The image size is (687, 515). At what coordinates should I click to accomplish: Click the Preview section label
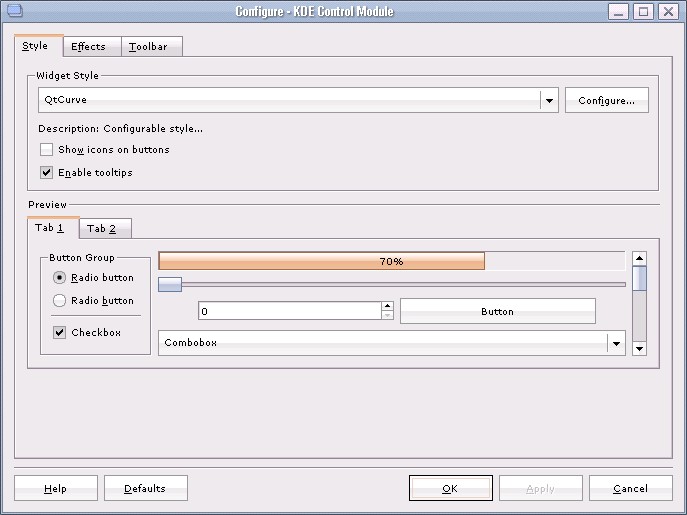point(47,205)
